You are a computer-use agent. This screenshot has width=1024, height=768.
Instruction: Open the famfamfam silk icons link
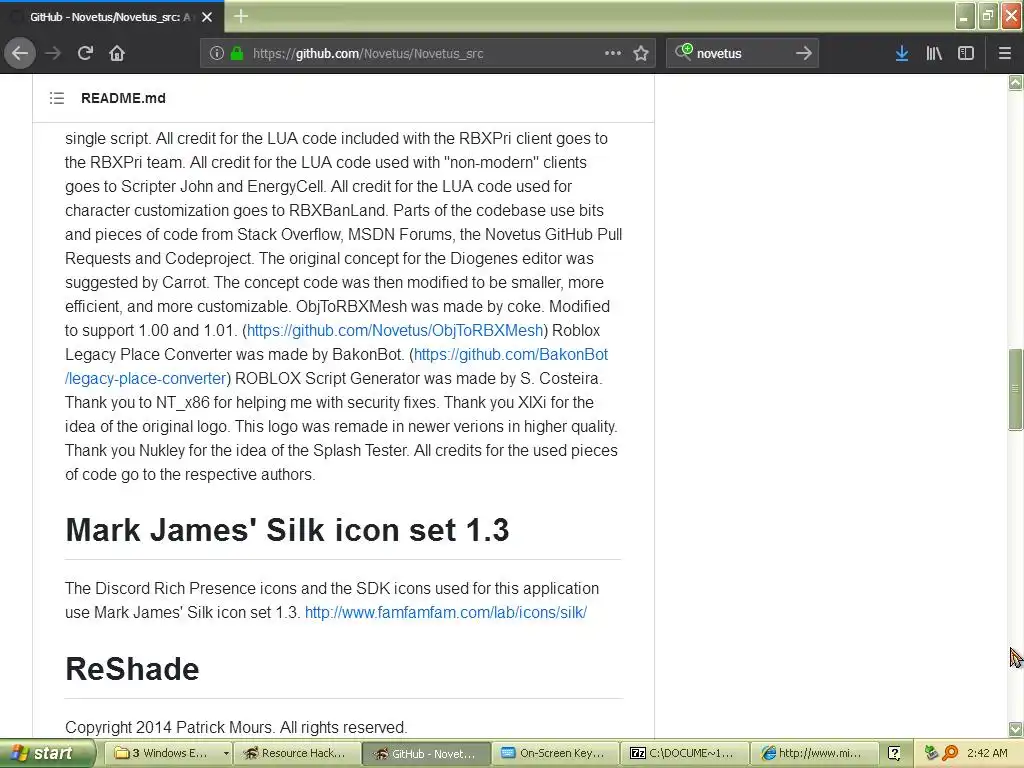click(x=446, y=613)
